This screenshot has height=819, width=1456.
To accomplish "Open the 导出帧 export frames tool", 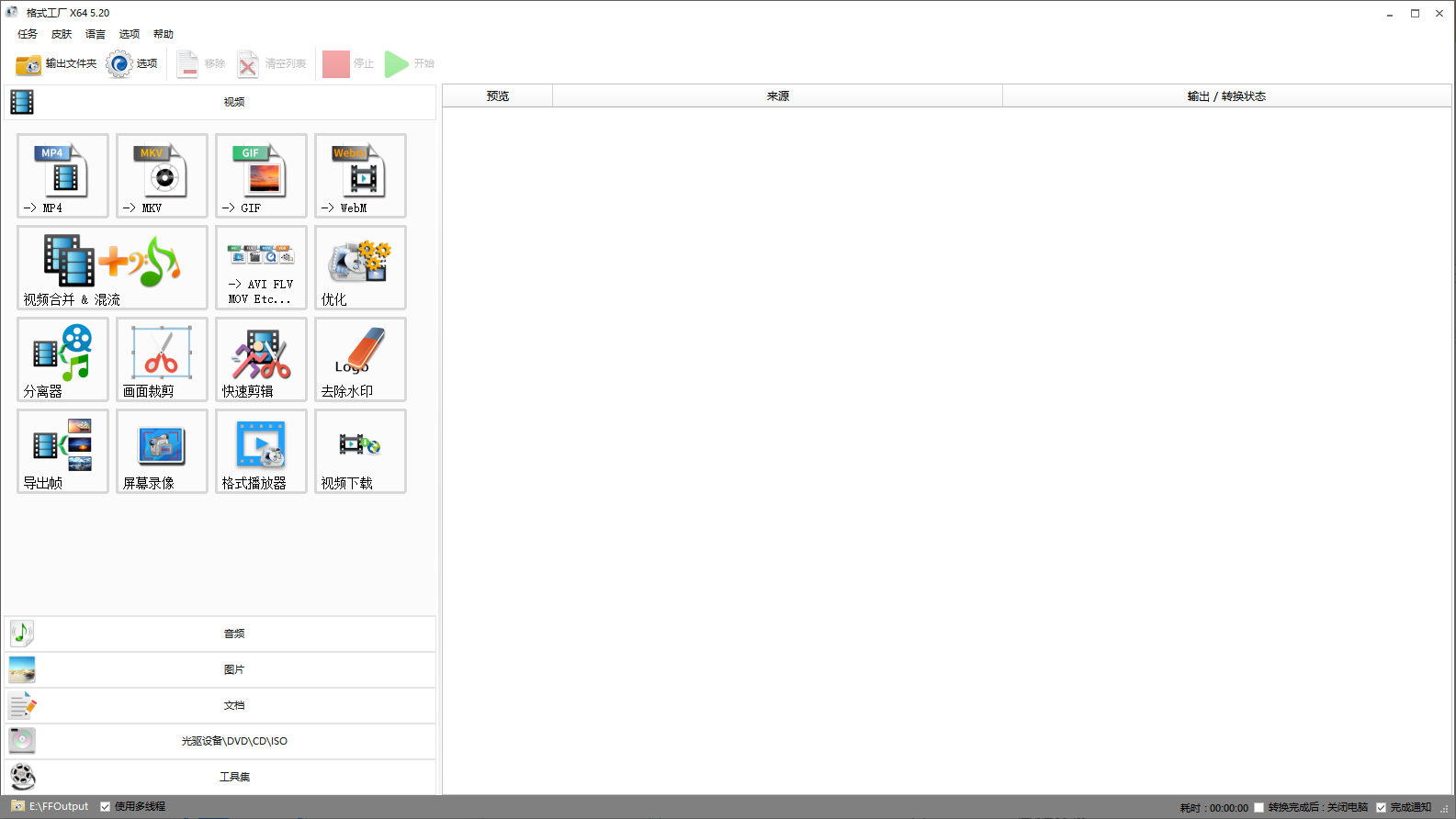I will click(x=62, y=451).
